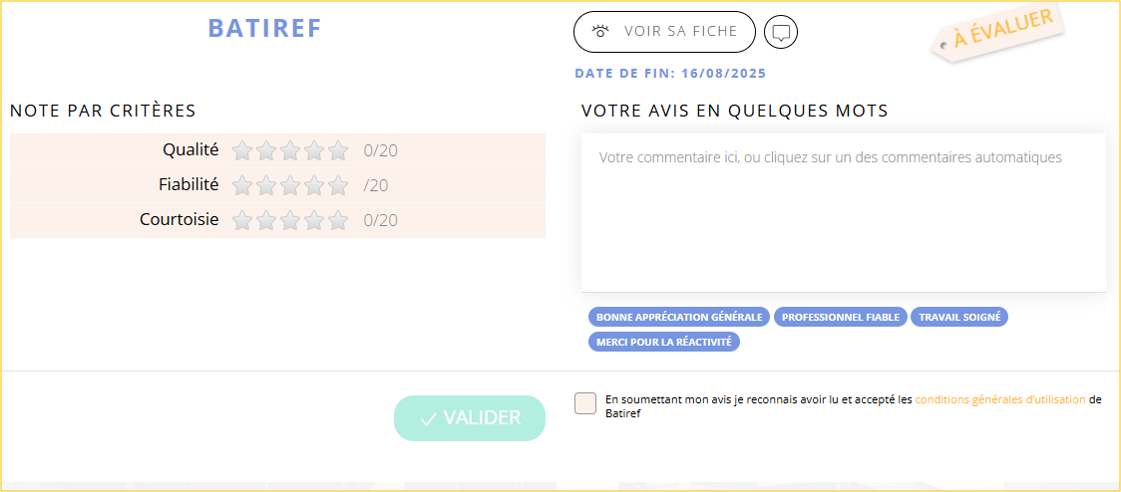Focus the comment text area

(843, 212)
